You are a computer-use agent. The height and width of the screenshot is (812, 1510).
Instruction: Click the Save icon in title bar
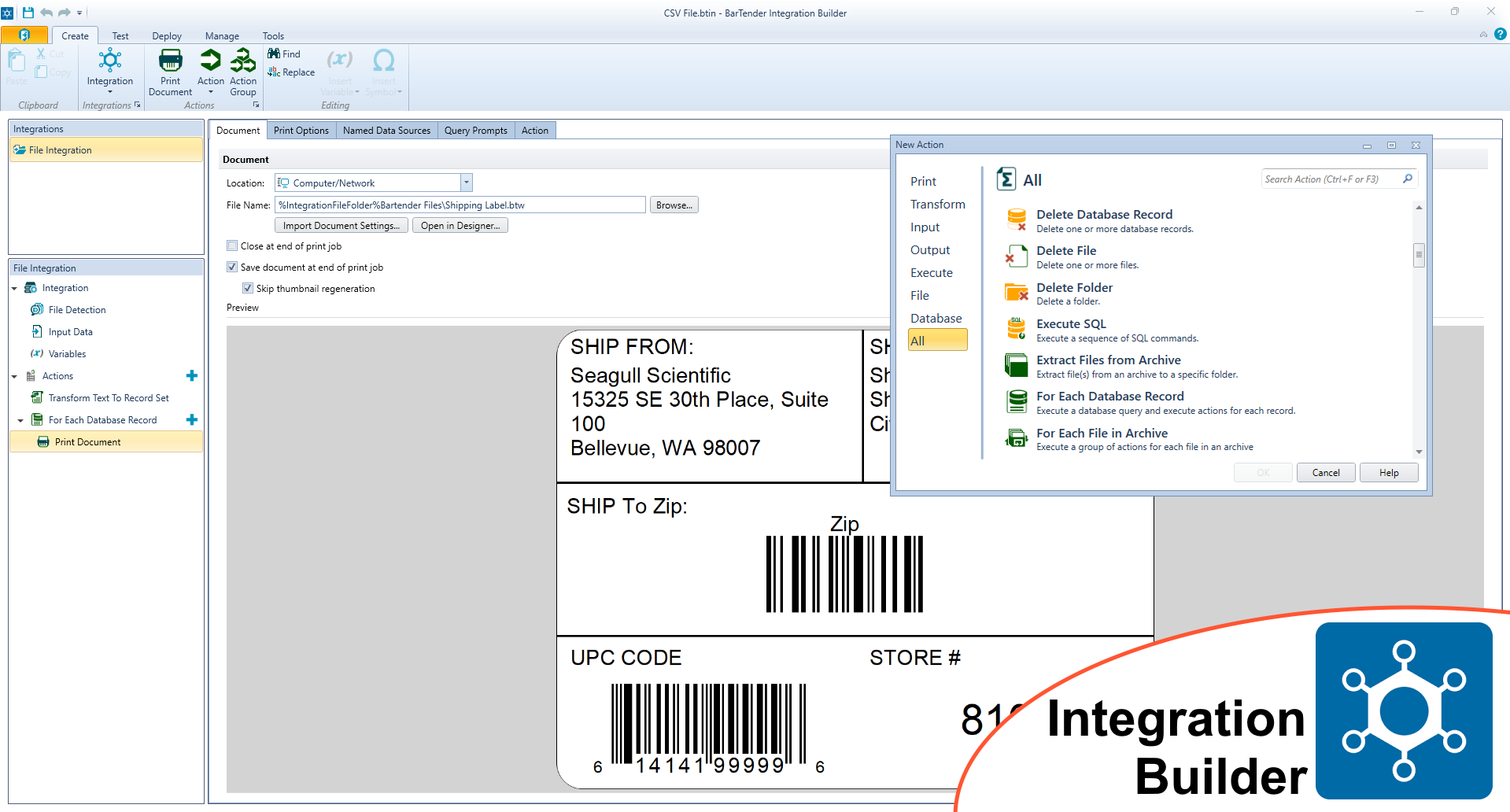(28, 13)
